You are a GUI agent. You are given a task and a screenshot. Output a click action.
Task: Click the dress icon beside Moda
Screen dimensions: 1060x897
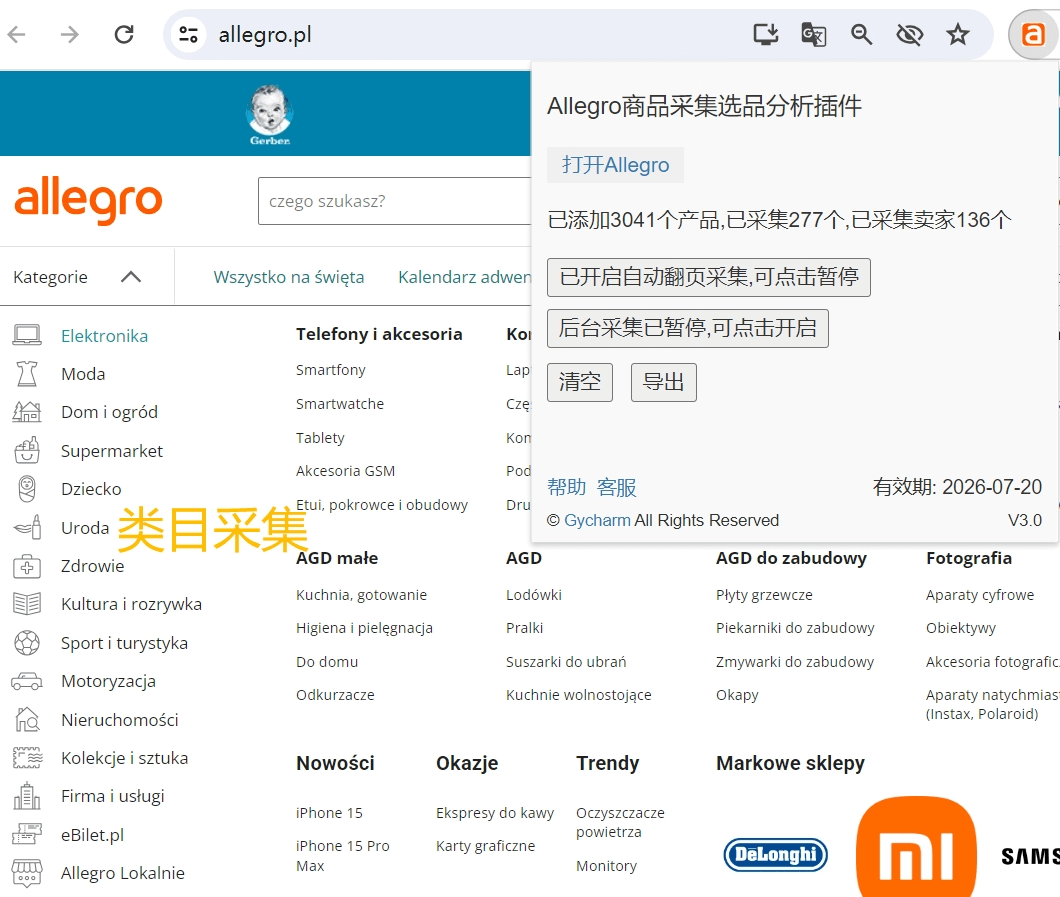tap(27, 373)
